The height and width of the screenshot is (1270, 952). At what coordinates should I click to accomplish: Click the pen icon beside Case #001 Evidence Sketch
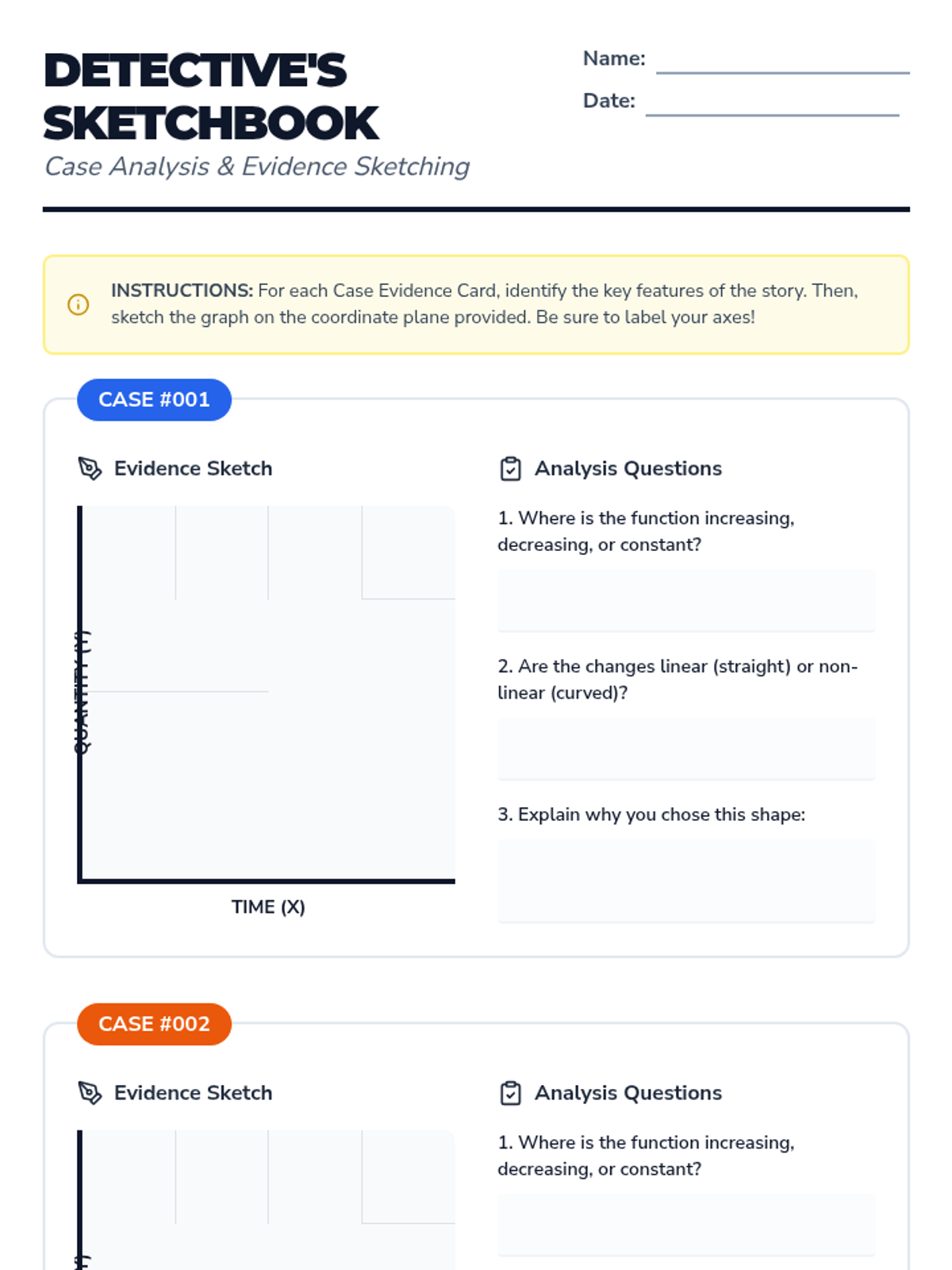click(90, 468)
